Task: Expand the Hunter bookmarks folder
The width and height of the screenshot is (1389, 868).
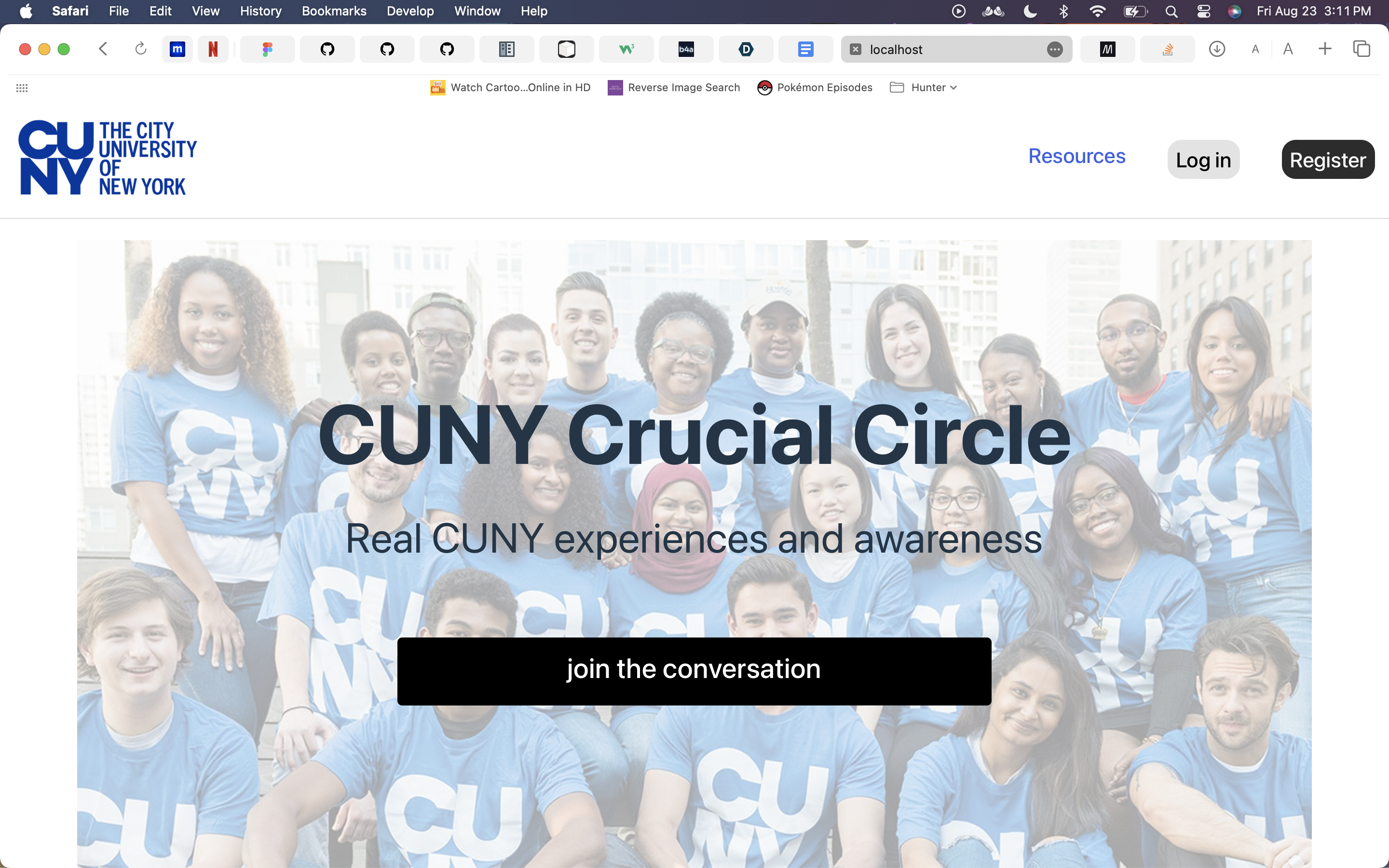Action: click(x=924, y=87)
